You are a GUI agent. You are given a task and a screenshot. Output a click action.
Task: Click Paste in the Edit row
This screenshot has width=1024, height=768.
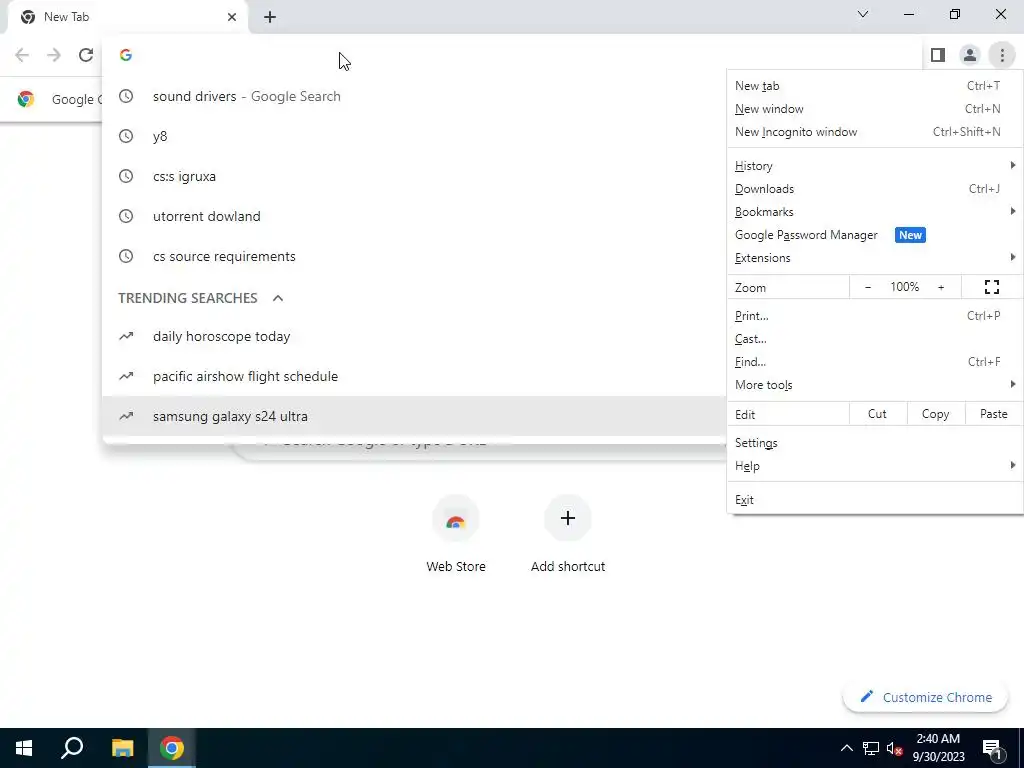click(x=994, y=414)
